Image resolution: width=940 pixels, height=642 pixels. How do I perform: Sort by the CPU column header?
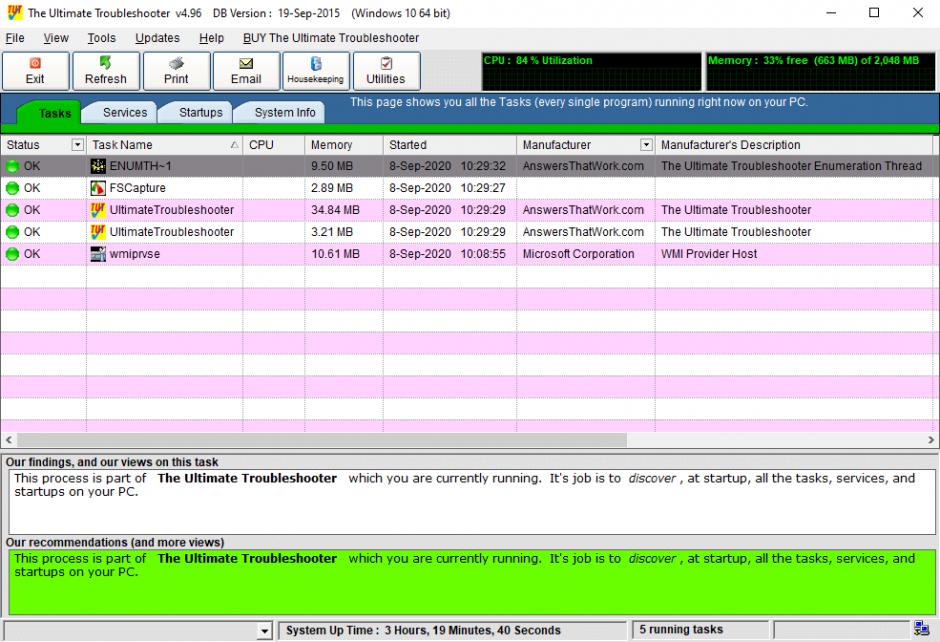[274, 144]
